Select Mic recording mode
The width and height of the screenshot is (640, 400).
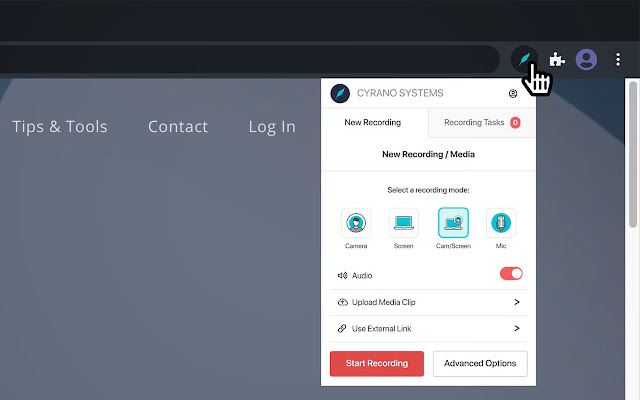[x=501, y=223]
